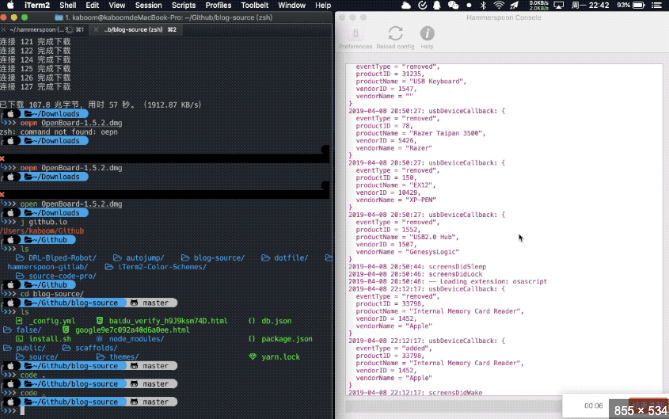Open the Window menu

click(x=292, y=5)
